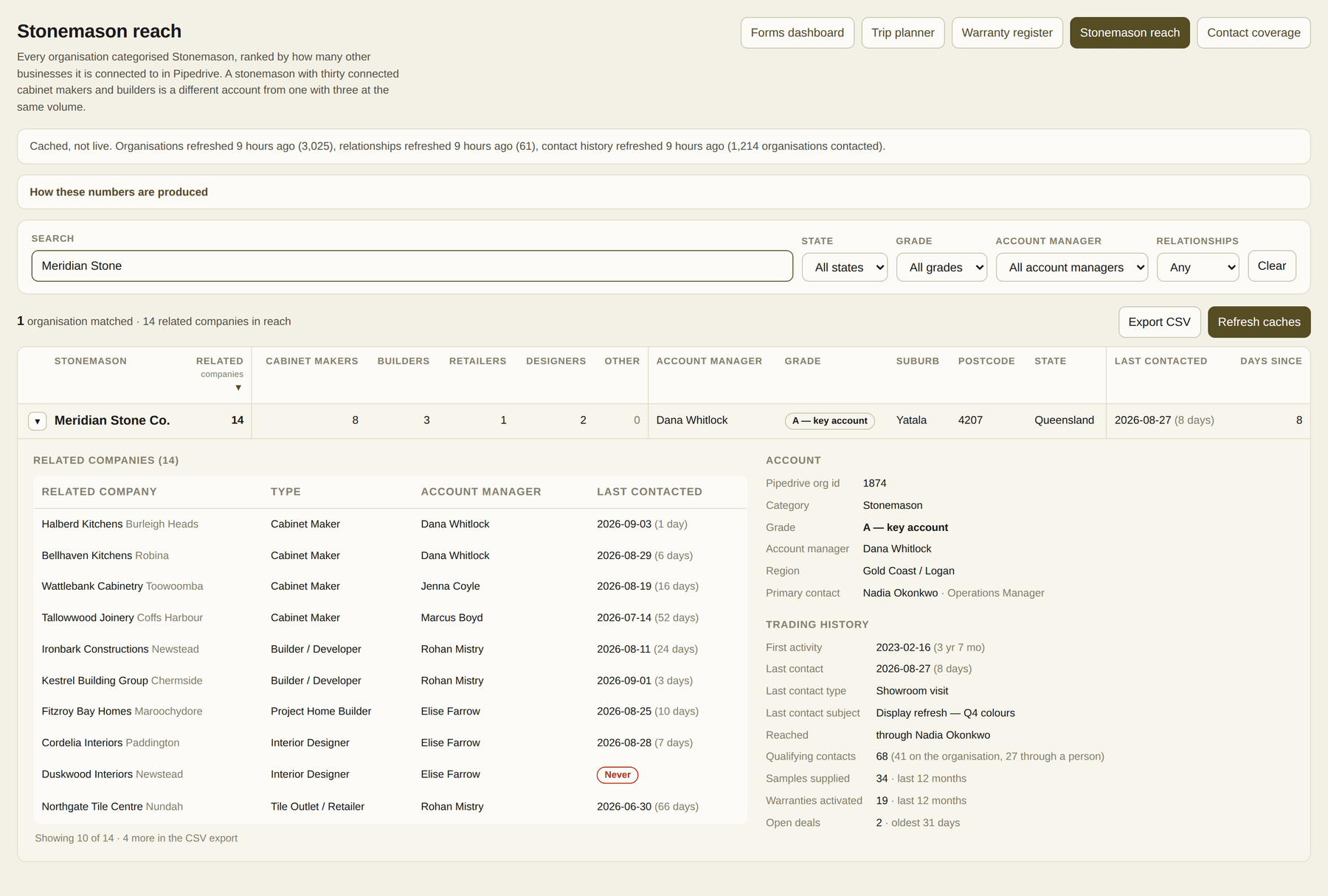Click the Gold Coast / Logan region

908,571
